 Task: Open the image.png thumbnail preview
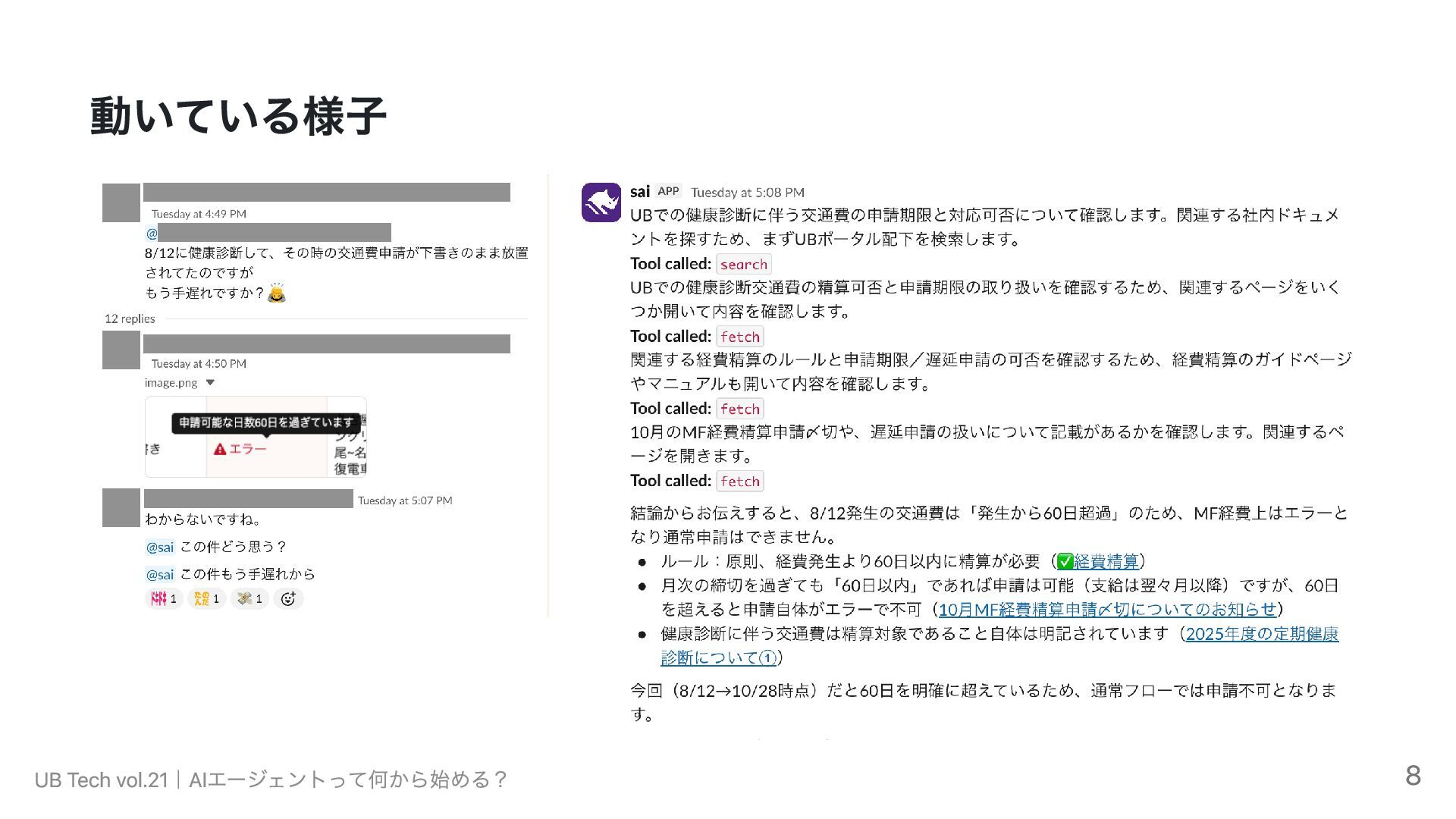pyautogui.click(x=256, y=437)
